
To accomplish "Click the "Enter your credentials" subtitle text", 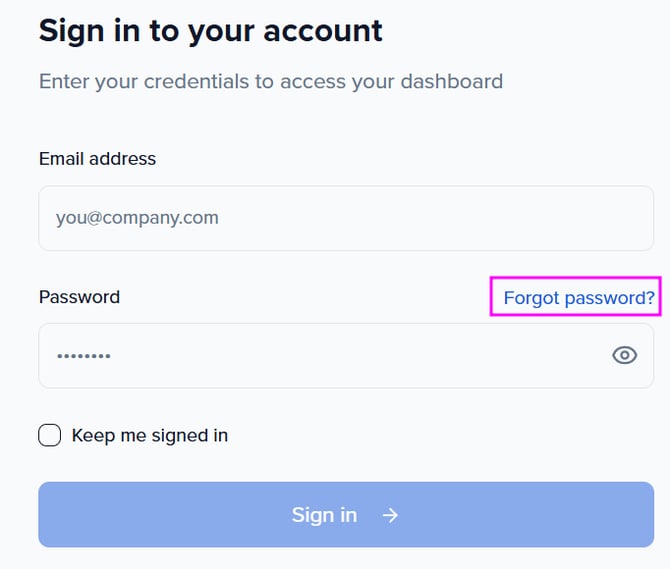I will coord(270,81).
